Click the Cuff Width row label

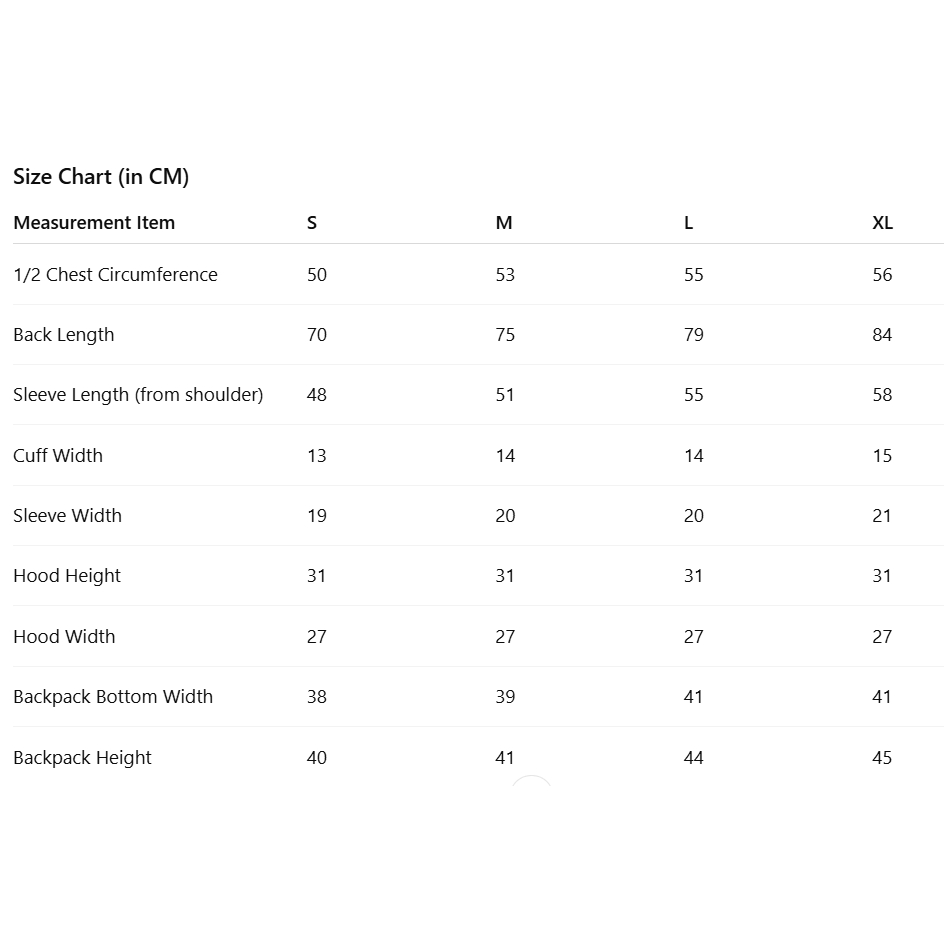coord(58,456)
